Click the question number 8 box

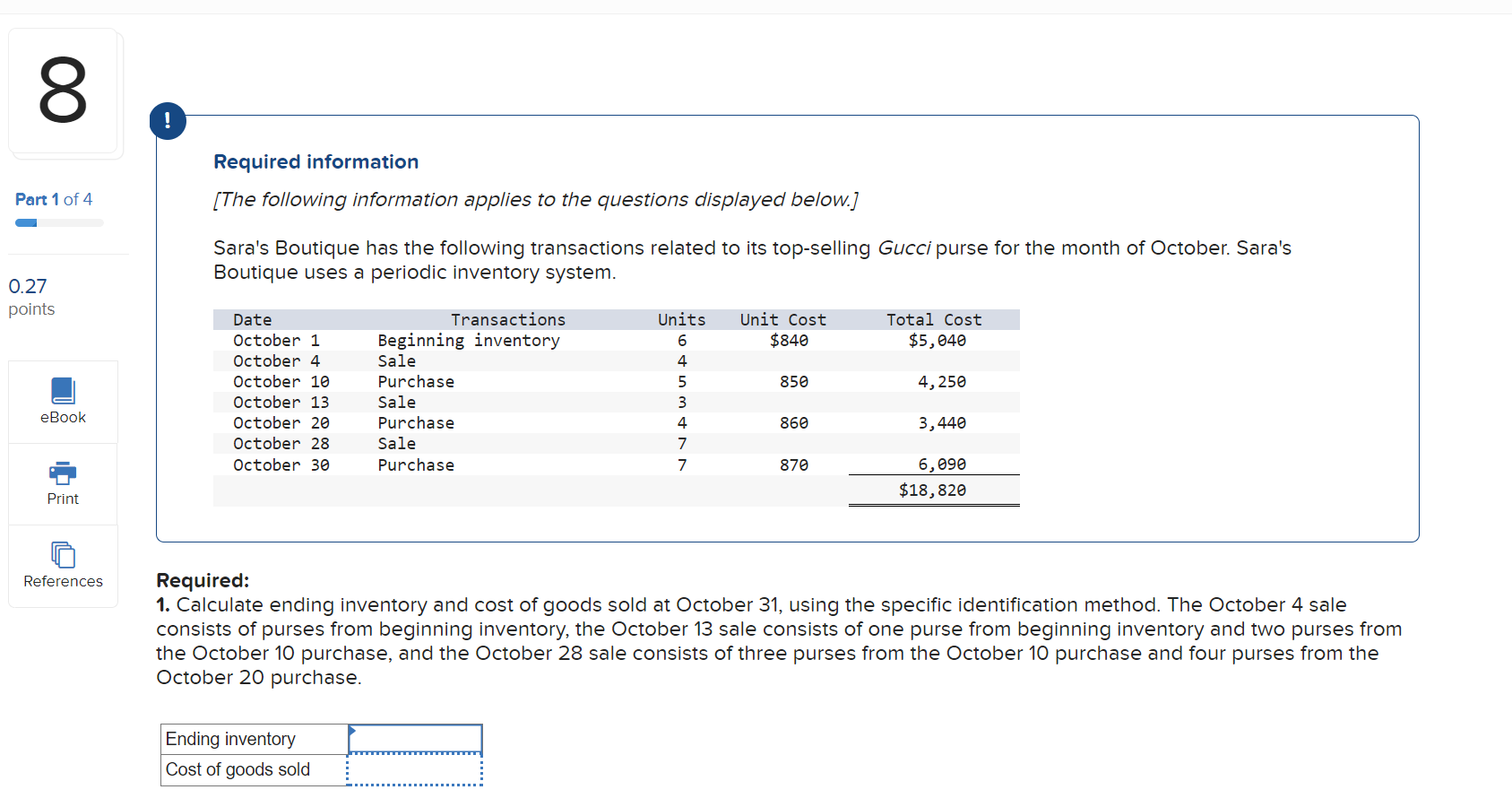63,91
